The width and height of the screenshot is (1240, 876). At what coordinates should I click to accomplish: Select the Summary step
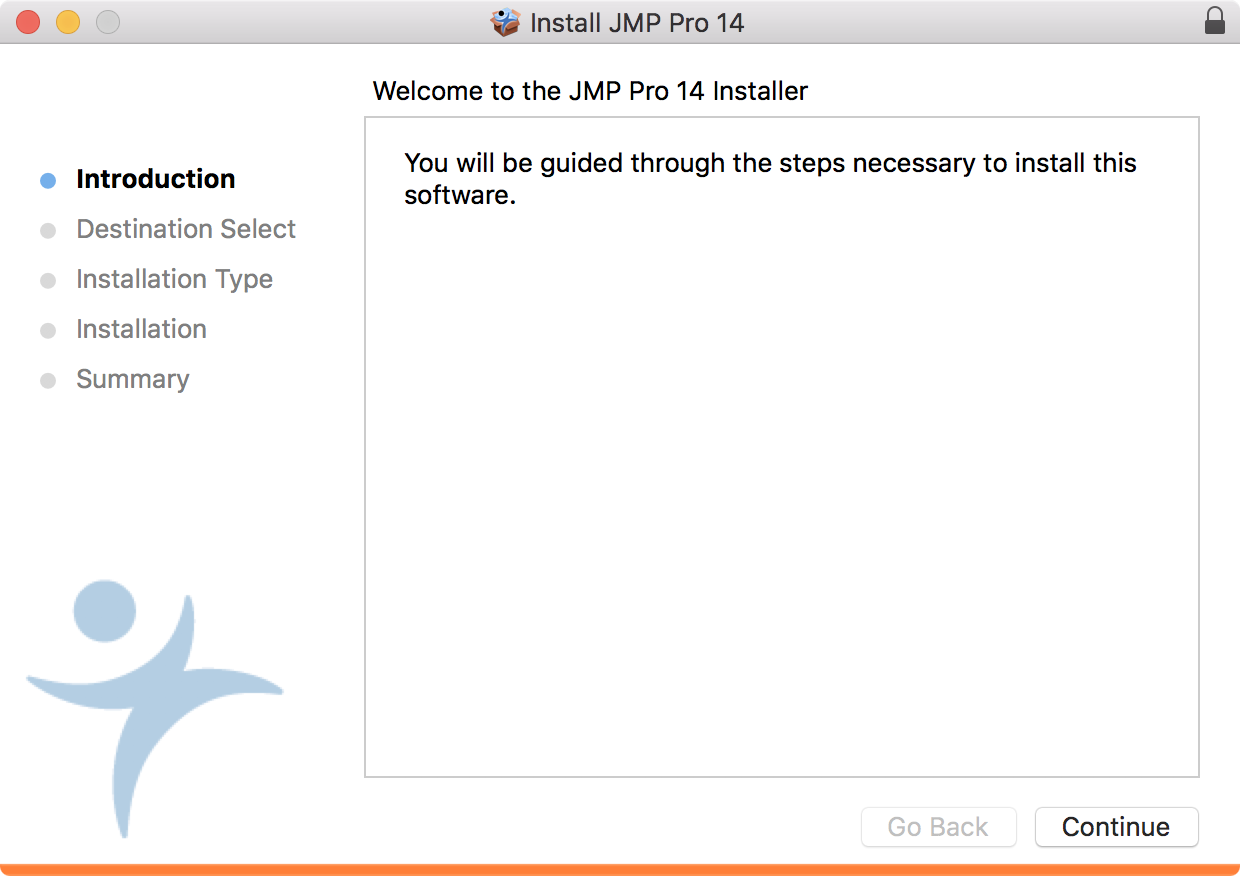click(132, 379)
